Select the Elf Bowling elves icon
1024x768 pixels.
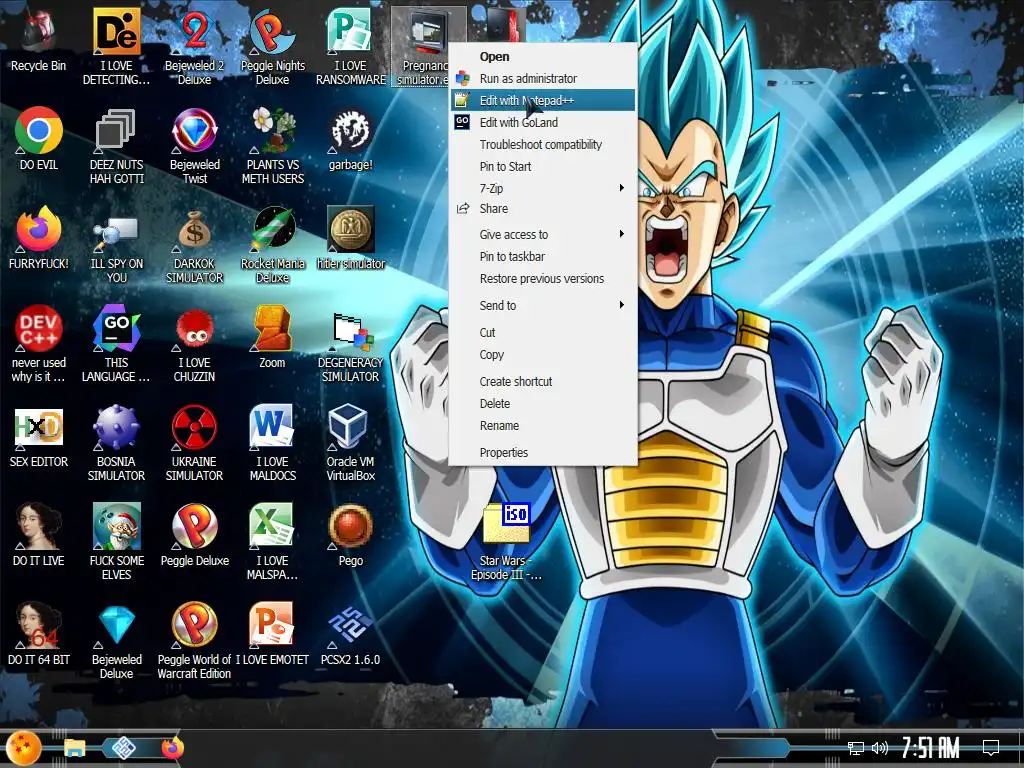pyautogui.click(x=116, y=541)
